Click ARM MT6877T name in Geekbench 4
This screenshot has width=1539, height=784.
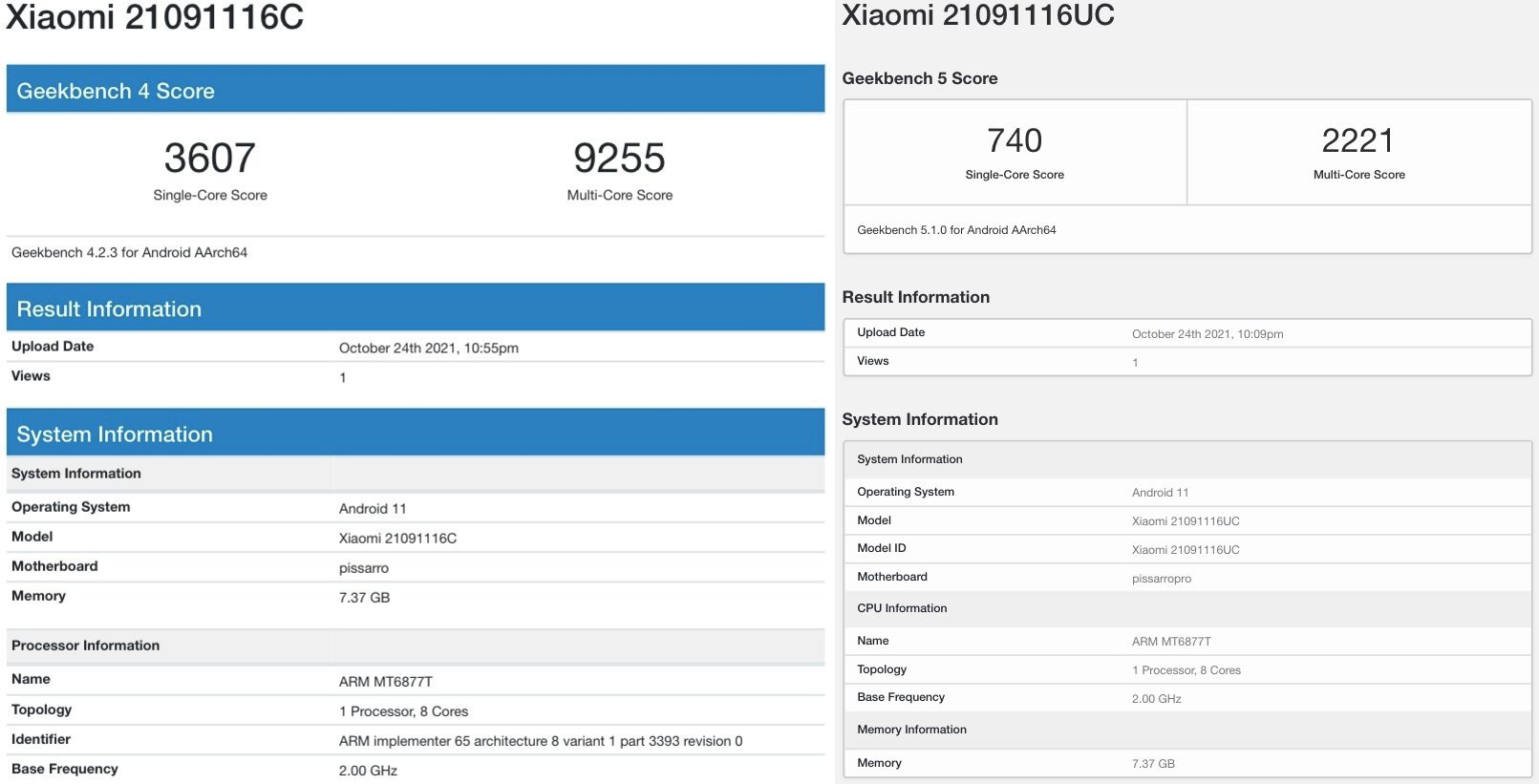(385, 682)
